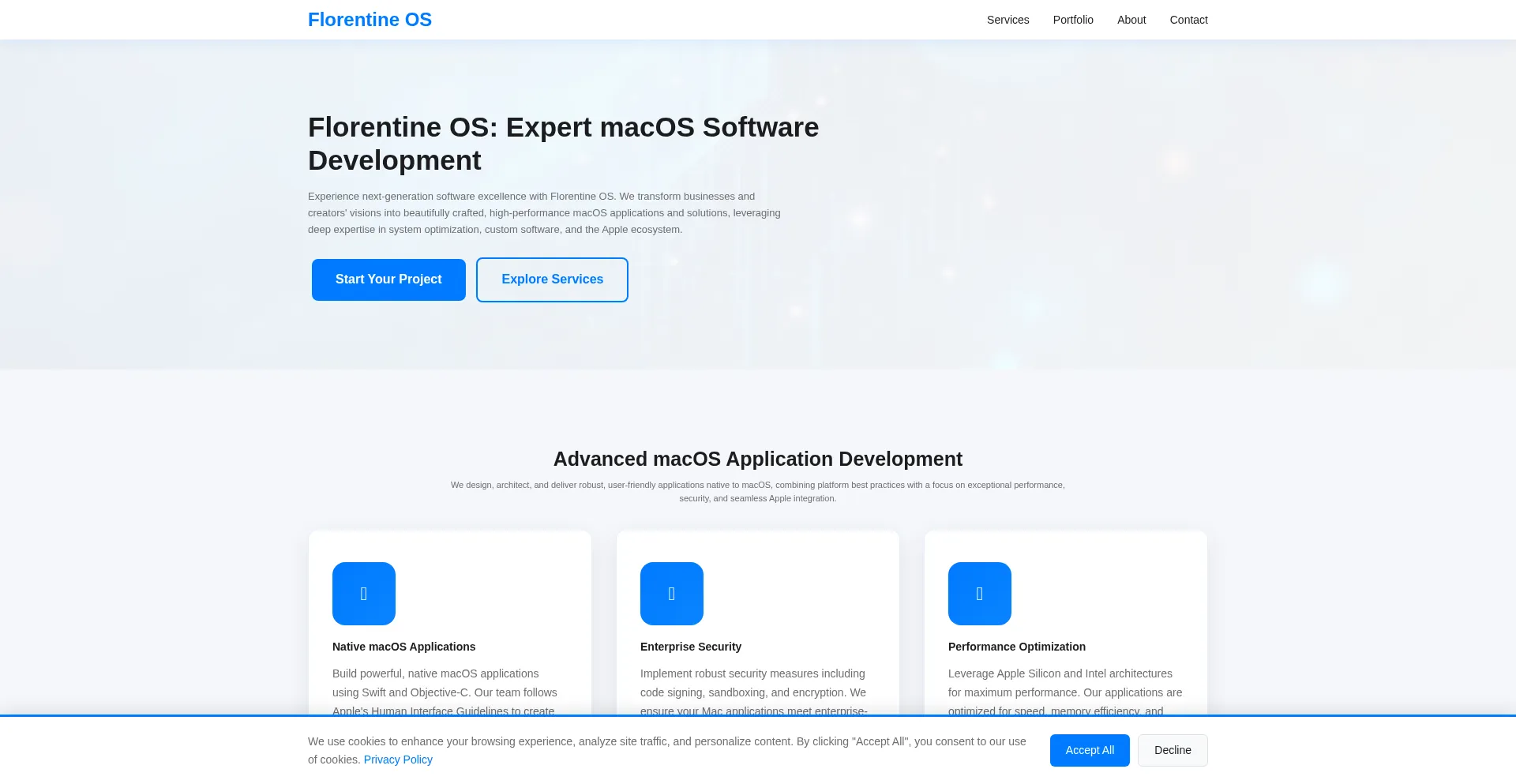Open the Services nav menu item
This screenshot has width=1516, height=784.
1008,20
